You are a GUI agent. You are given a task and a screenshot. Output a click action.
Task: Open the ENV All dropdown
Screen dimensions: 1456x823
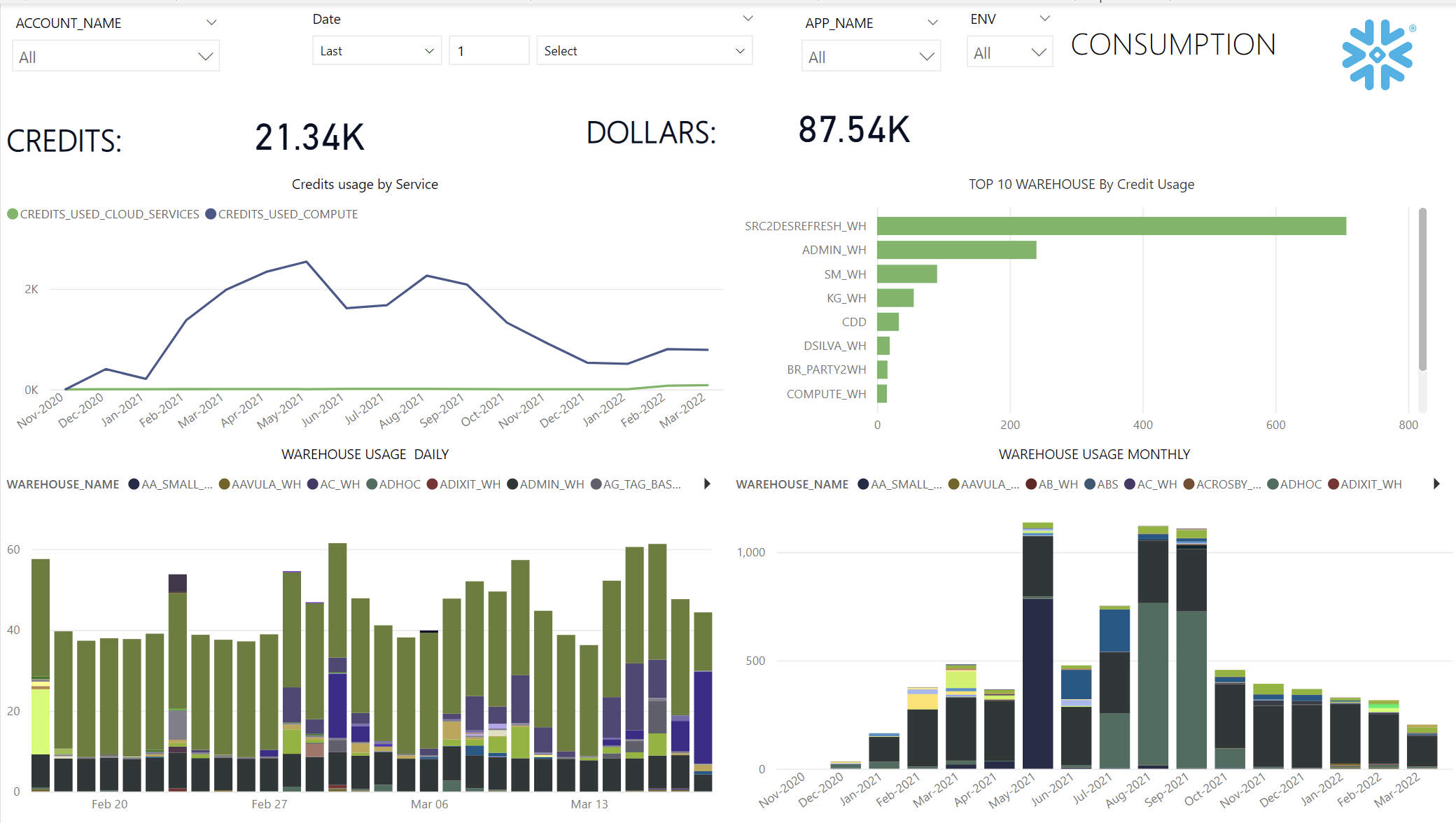tap(1009, 53)
